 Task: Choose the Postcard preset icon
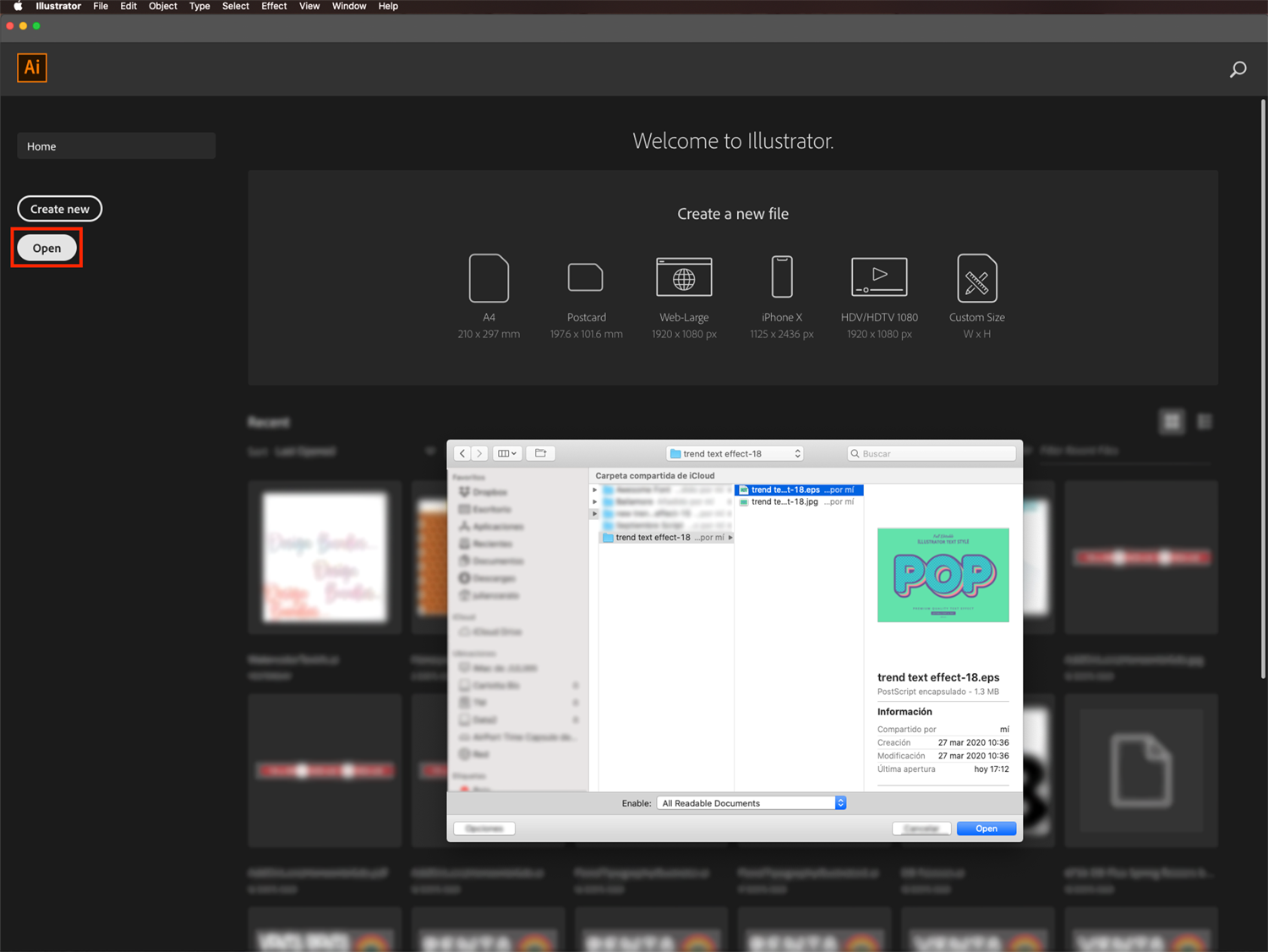[586, 277]
